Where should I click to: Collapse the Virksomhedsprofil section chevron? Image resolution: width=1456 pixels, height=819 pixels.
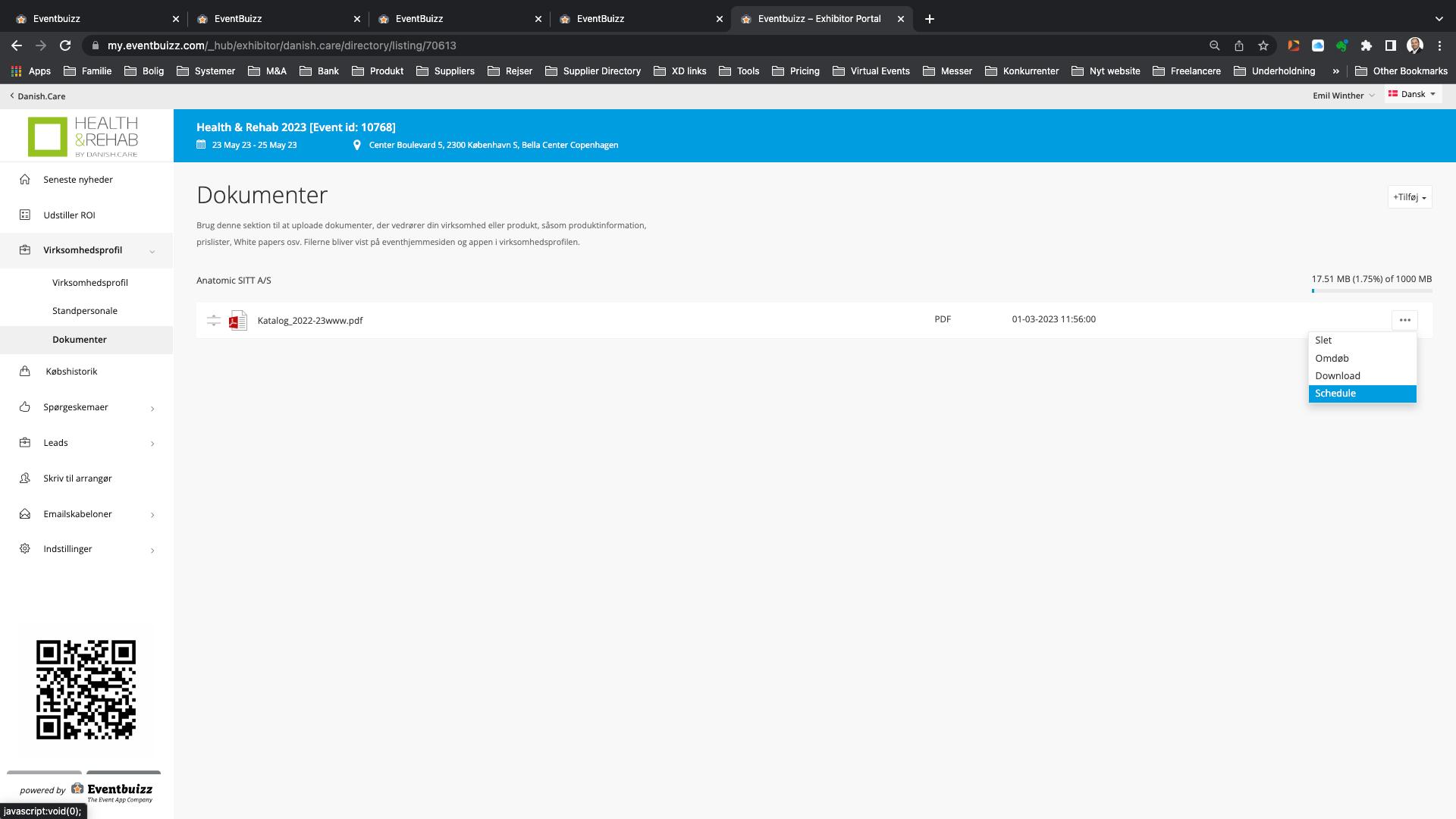click(152, 251)
